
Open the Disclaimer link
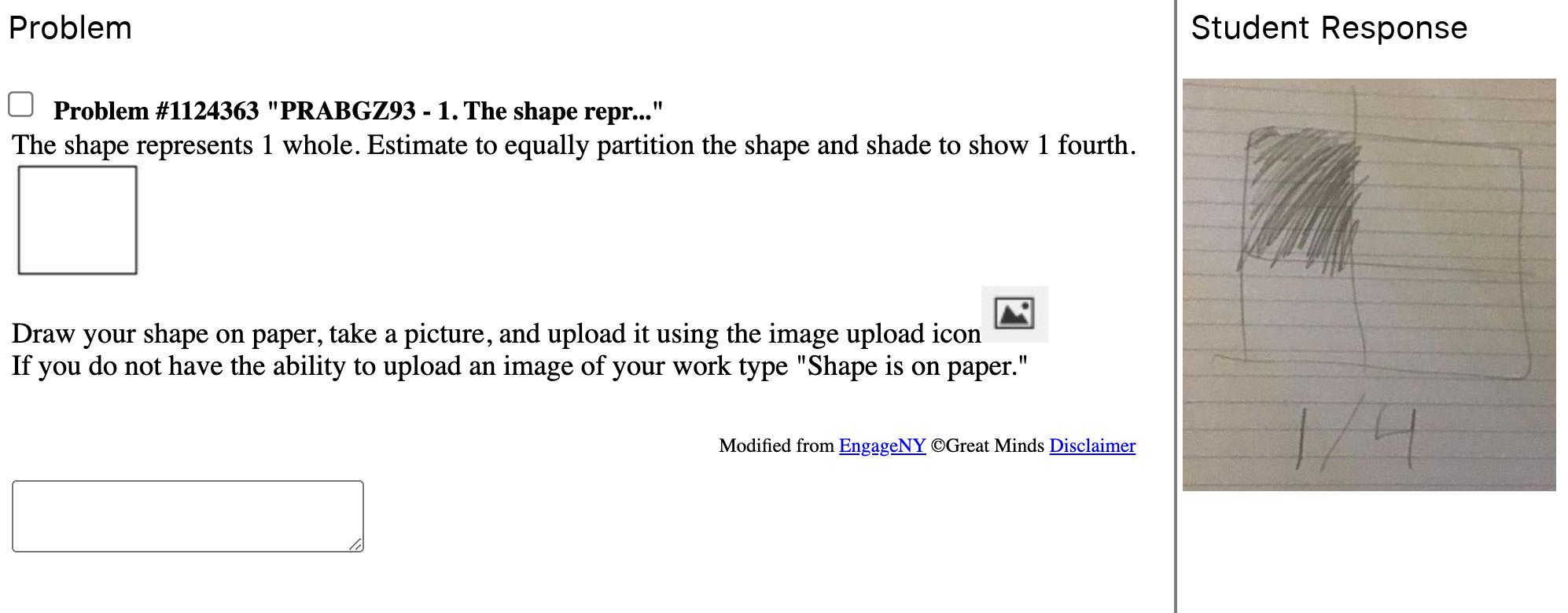pos(1091,446)
